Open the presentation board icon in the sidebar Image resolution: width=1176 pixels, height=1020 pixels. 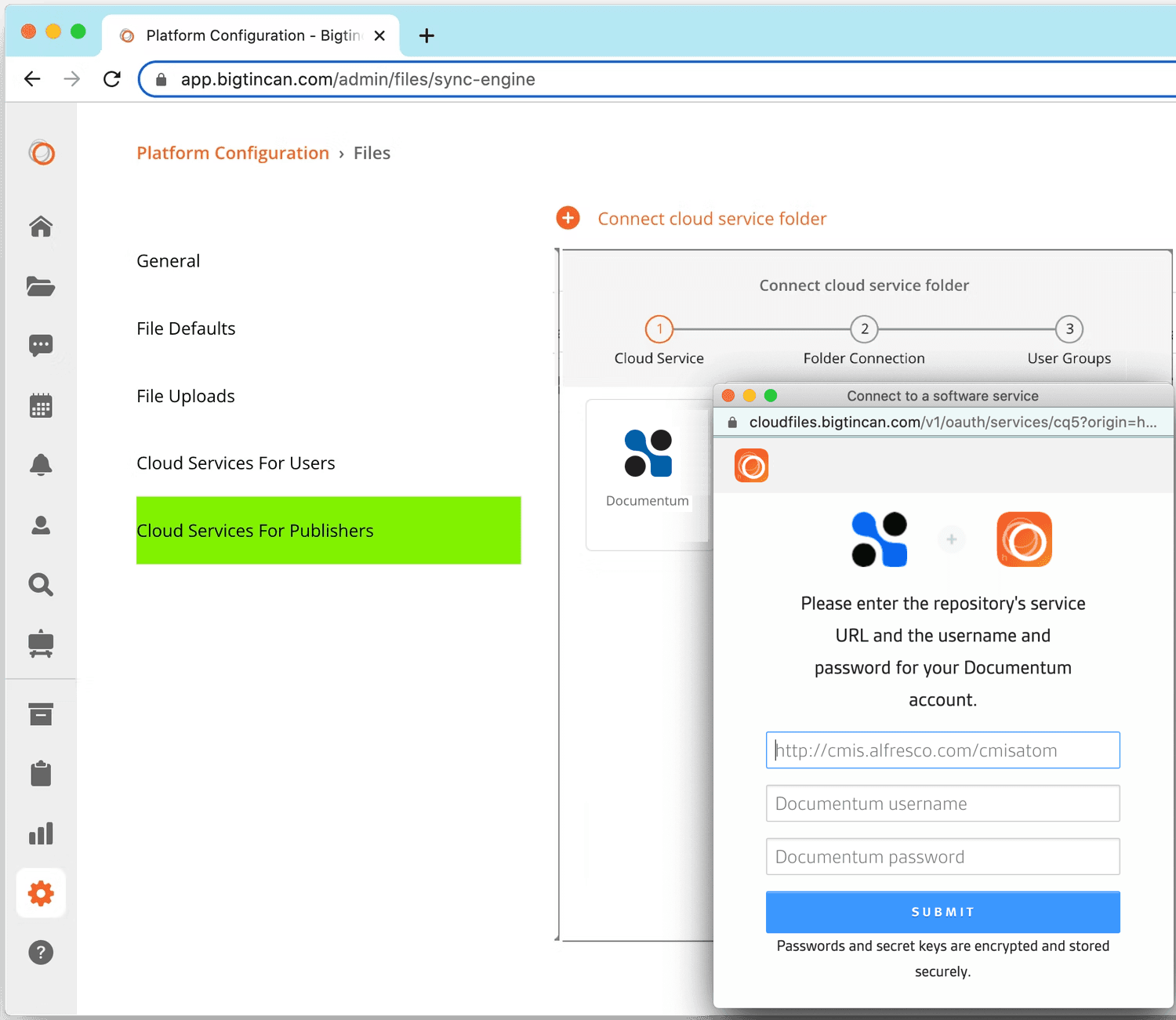41,644
